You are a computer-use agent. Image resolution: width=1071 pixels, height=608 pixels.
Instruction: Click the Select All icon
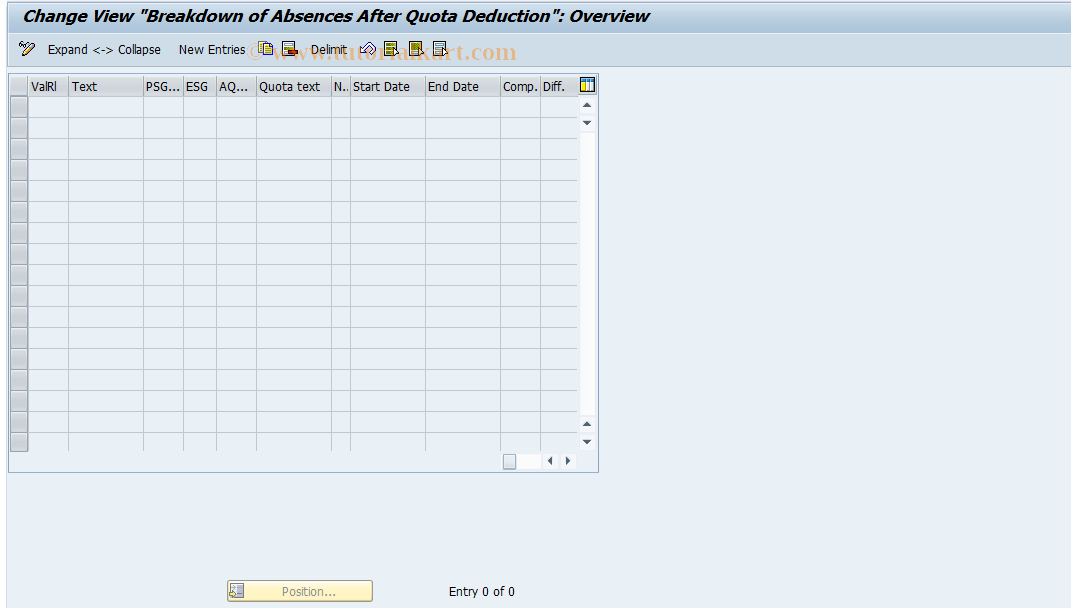[x=391, y=49]
